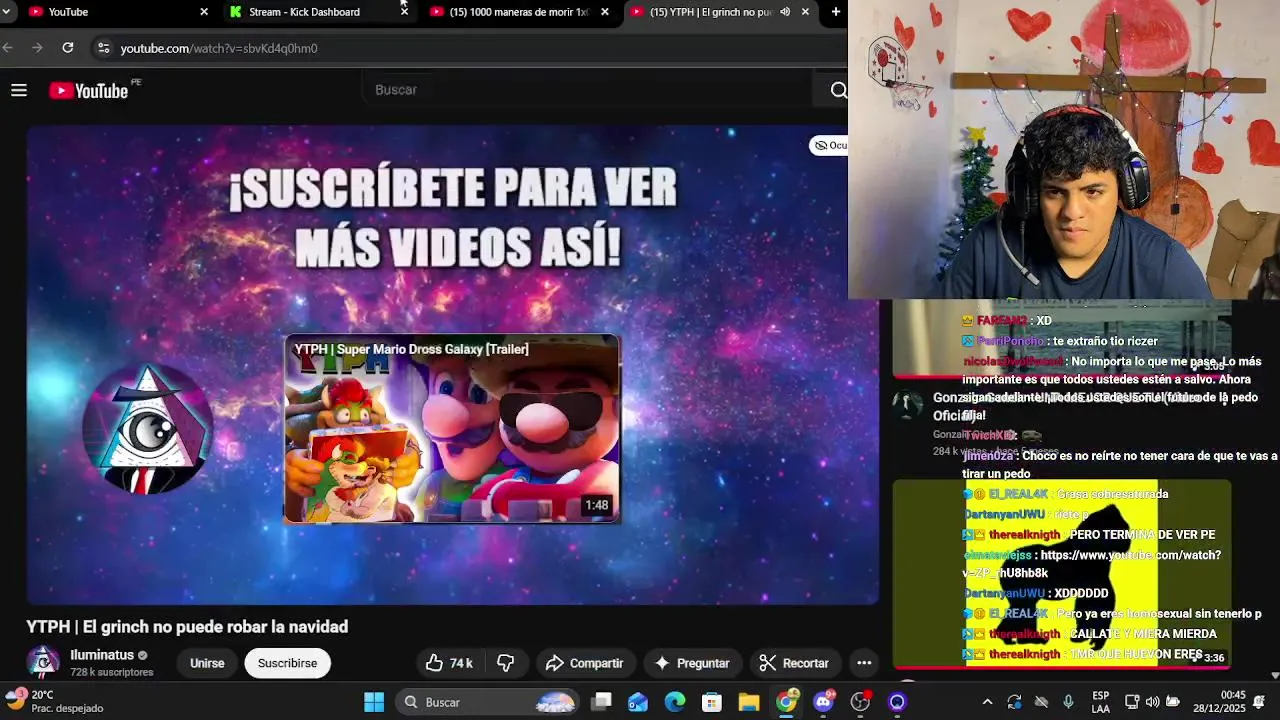Open Microsoft Edge from the taskbar
1280x720 pixels.
pyautogui.click(x=675, y=702)
